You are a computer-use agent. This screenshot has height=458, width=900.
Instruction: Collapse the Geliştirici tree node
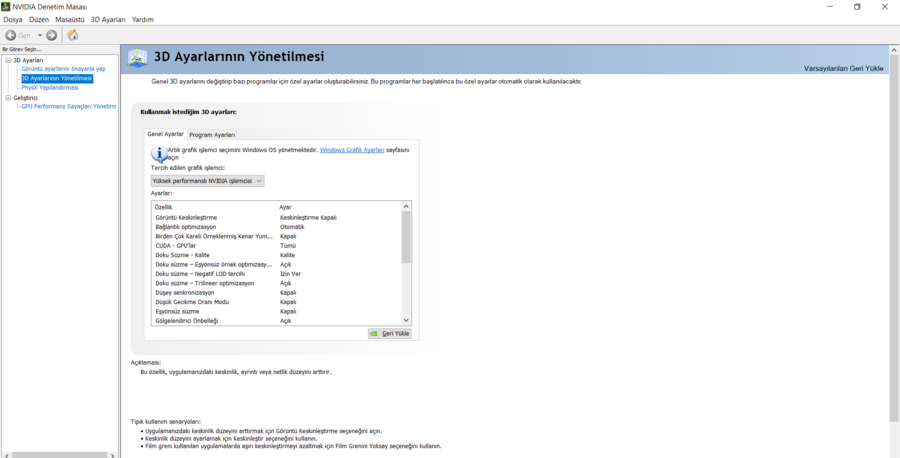tap(8, 98)
